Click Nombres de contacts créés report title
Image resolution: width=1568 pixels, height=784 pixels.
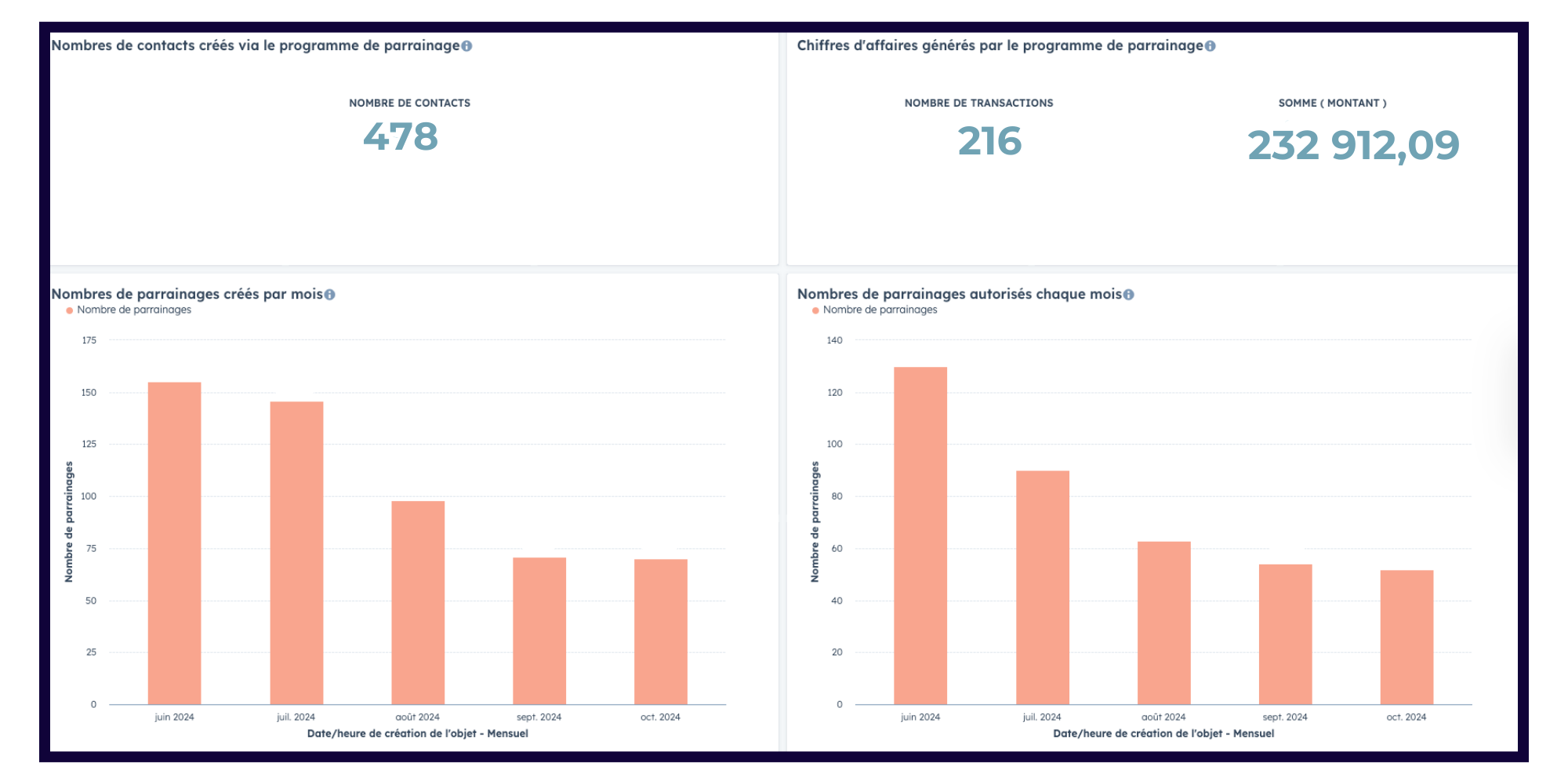[x=256, y=45]
